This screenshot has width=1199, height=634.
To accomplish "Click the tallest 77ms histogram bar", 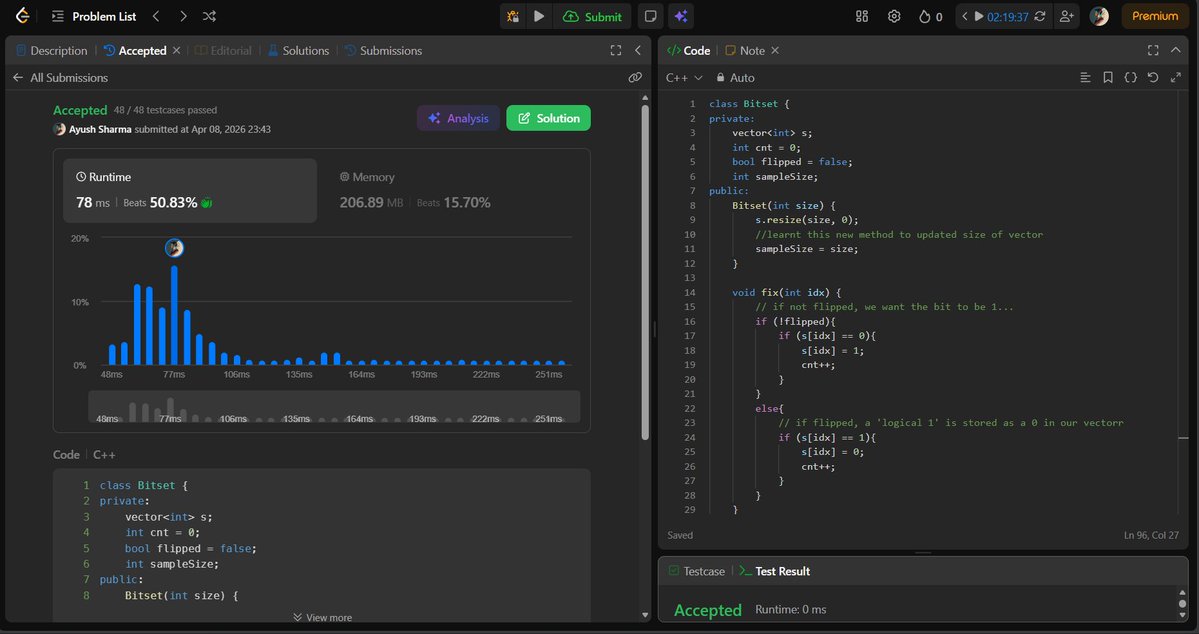I will point(174,315).
